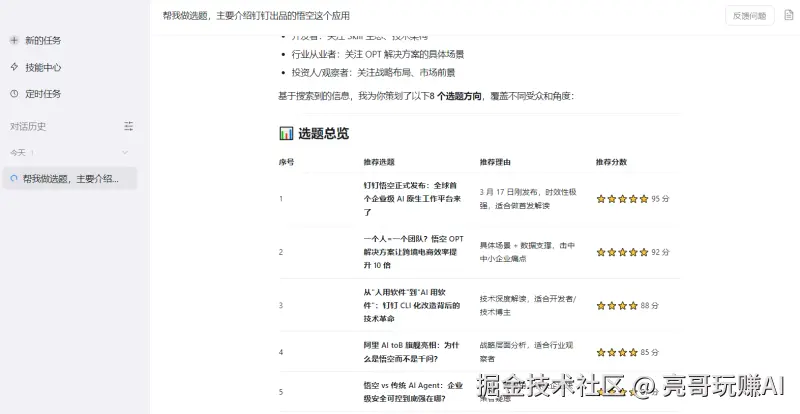Click the filter icon next to 对话历史
This screenshot has height=414, width=800.
tap(129, 126)
